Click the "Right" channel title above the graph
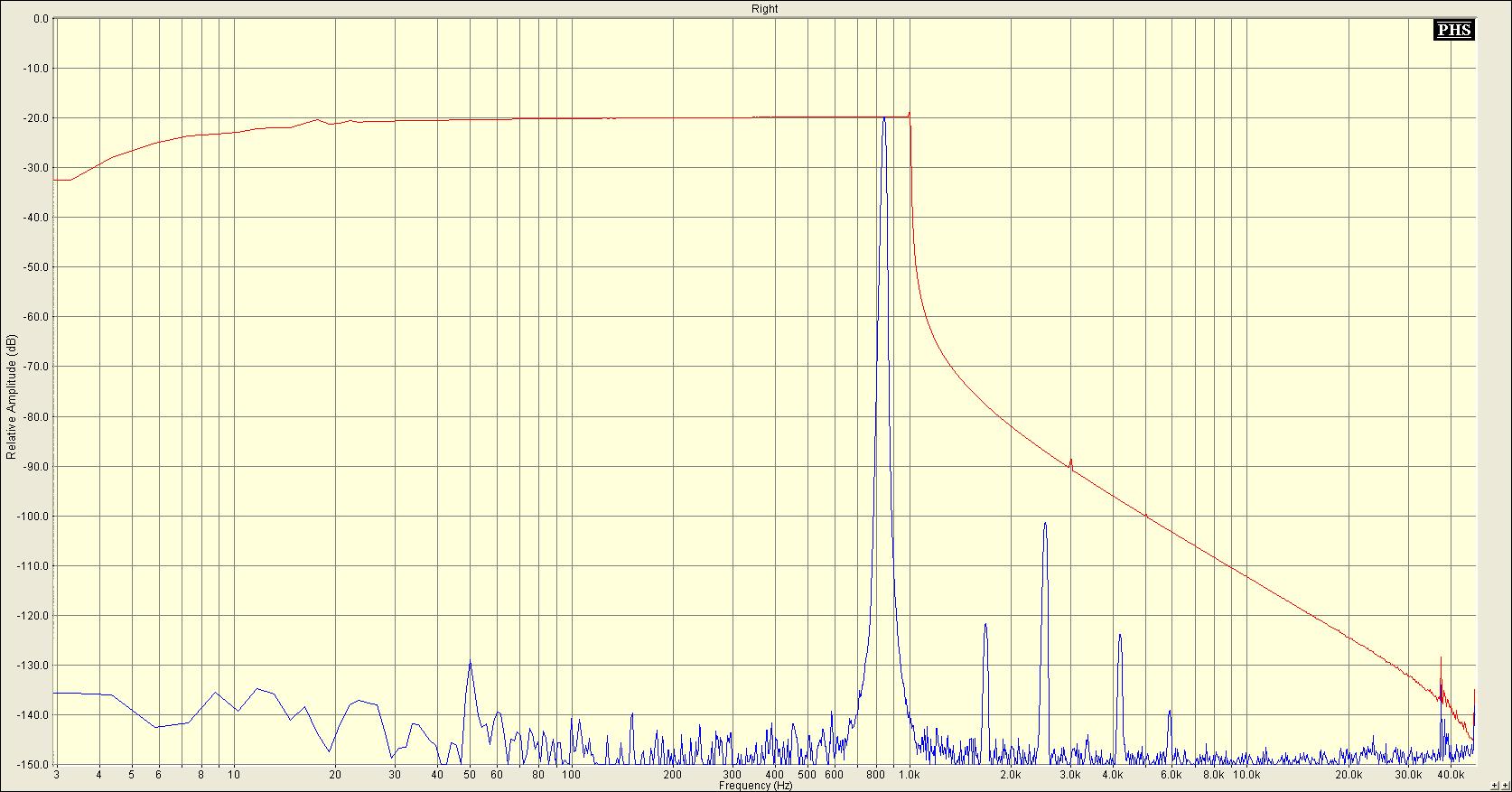1512x792 pixels. tap(764, 8)
